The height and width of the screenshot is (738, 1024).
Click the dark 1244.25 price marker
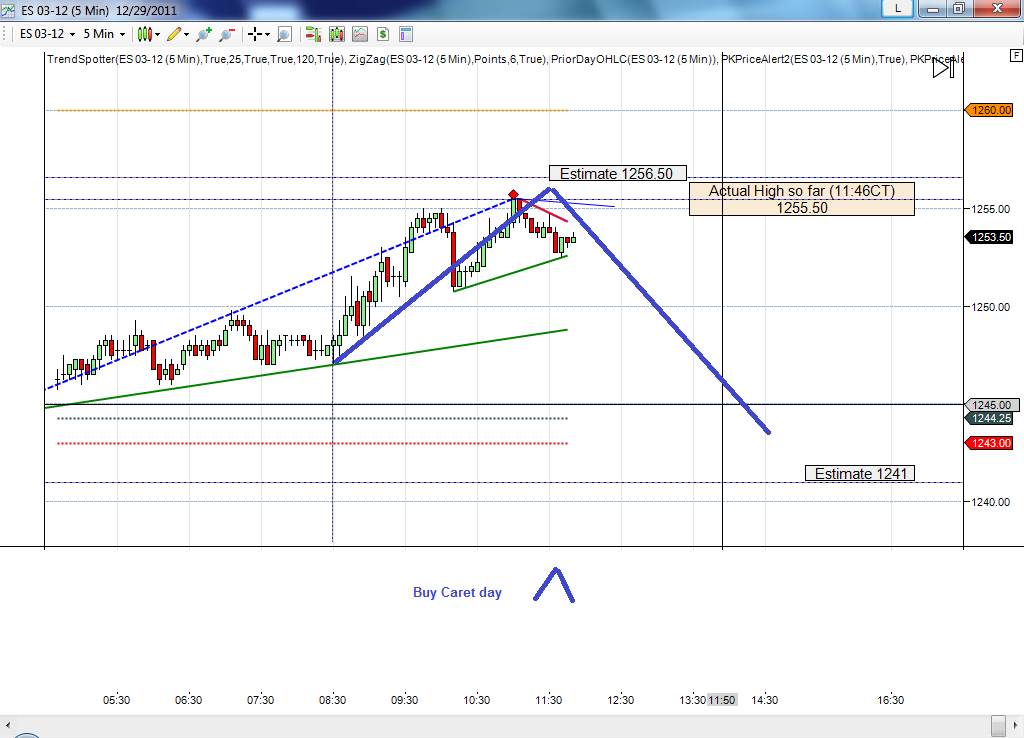990,418
